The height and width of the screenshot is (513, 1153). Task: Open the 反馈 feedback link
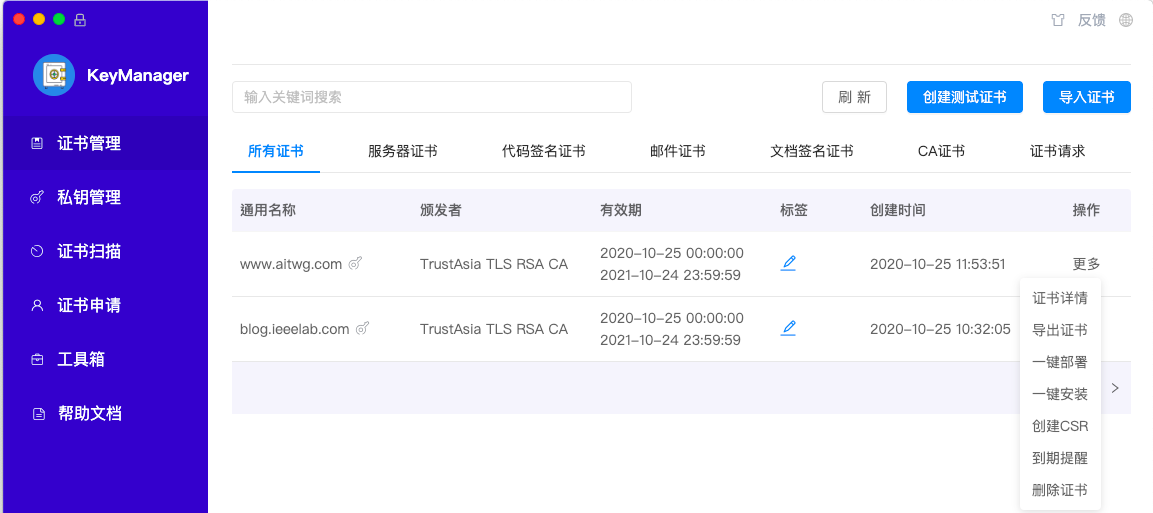(x=1091, y=21)
